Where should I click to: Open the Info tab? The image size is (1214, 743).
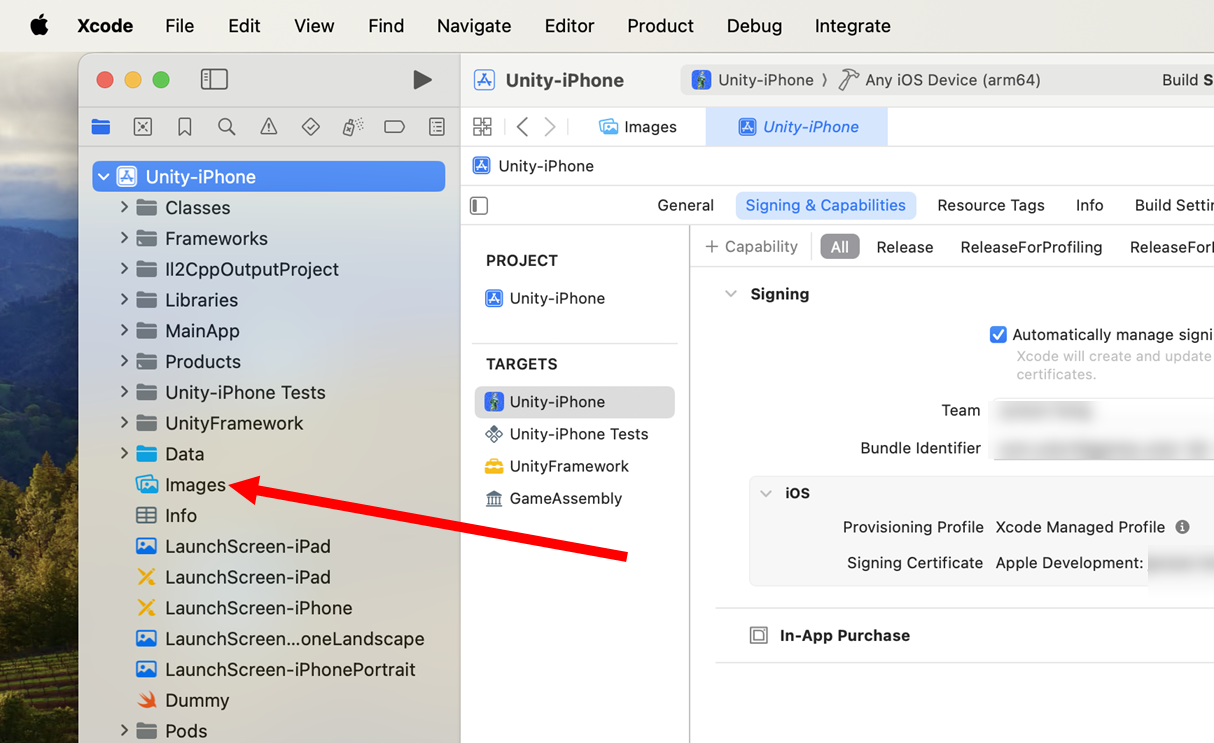(x=1089, y=205)
